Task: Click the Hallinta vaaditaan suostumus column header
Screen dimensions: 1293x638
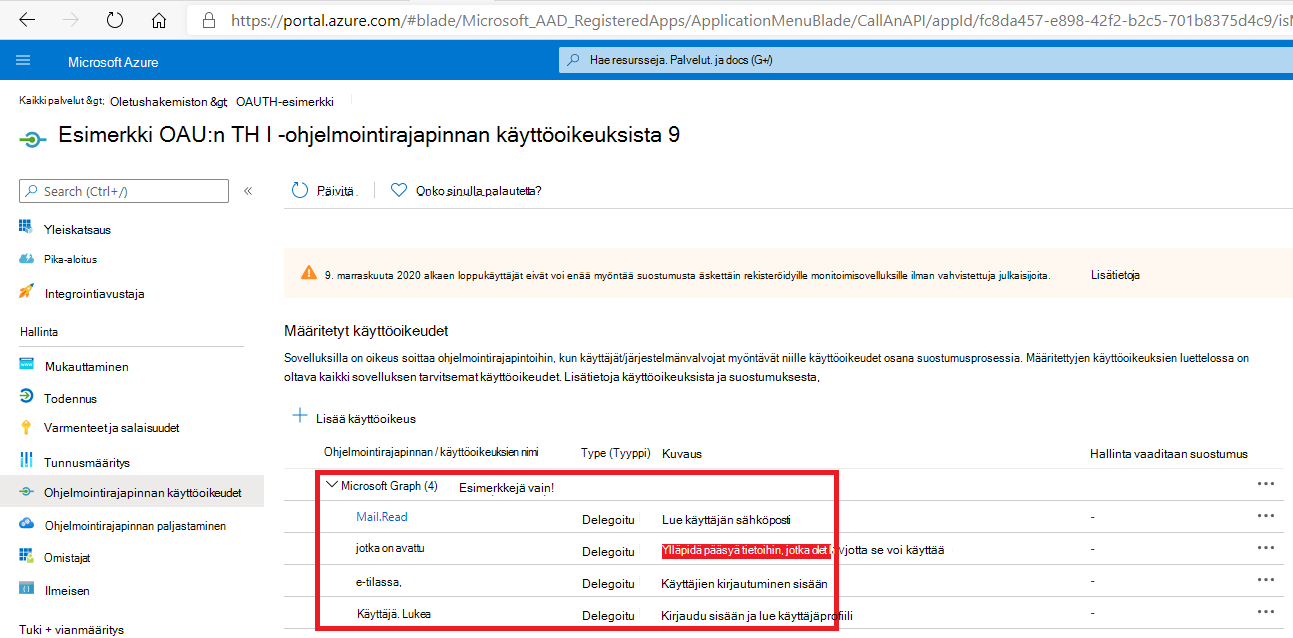Action: coord(1169,453)
